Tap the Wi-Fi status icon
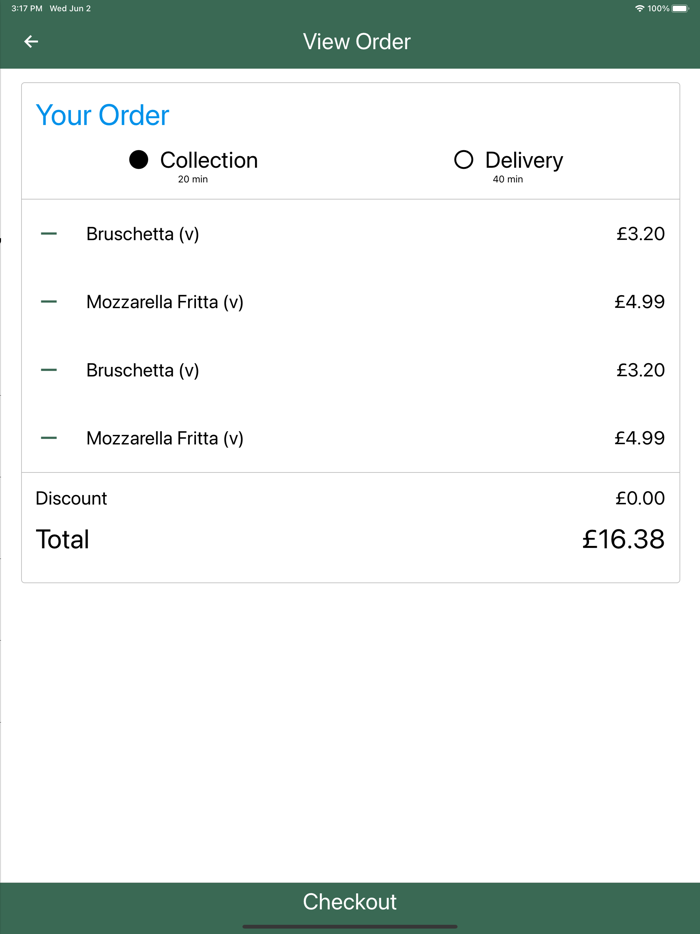The width and height of the screenshot is (700, 934). click(x=639, y=9)
